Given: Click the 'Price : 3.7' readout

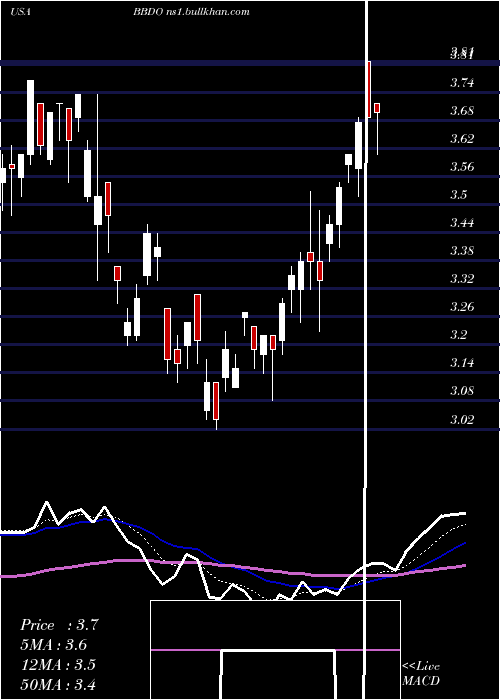Looking at the screenshot, I should pyautogui.click(x=59, y=625).
